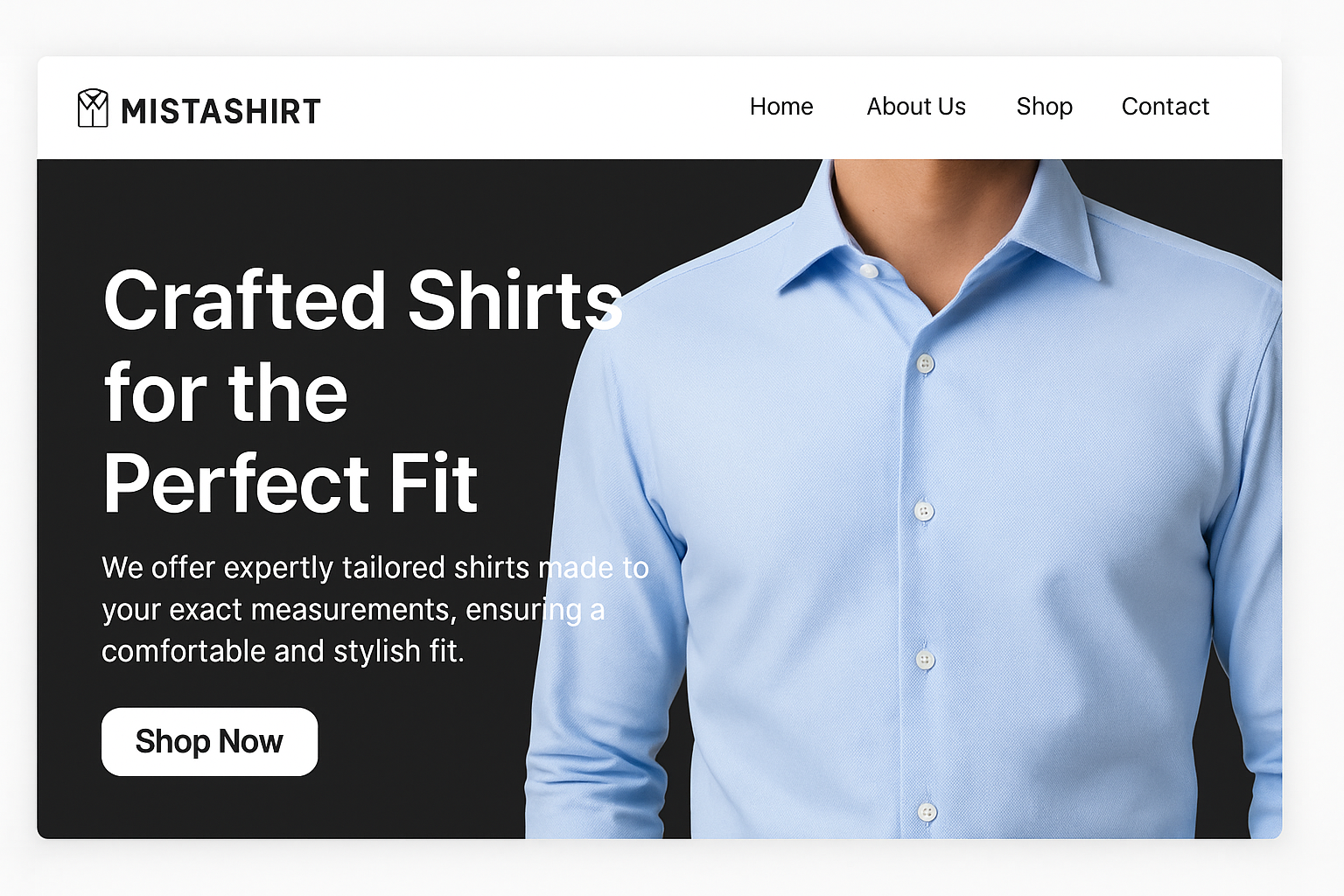Click the third placket button on shirt
Viewport: 1344px width, 896px height.
925,660
